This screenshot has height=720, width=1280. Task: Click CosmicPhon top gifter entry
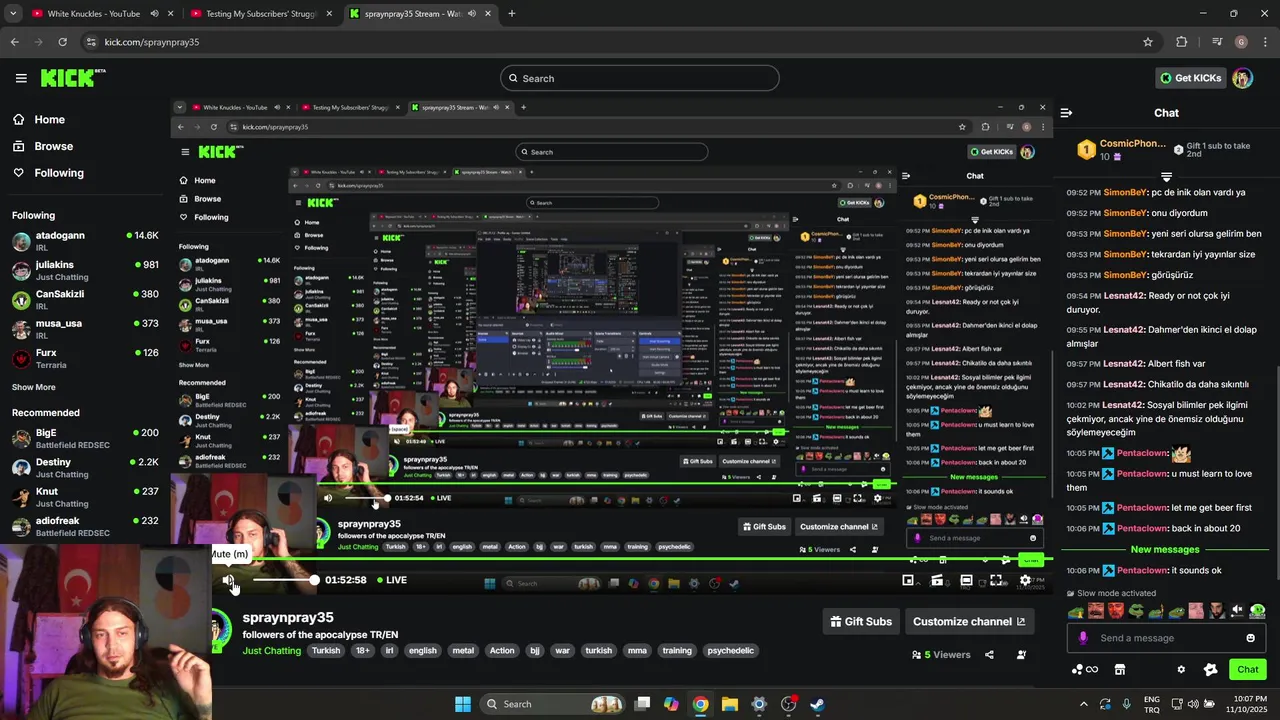pos(1123,150)
